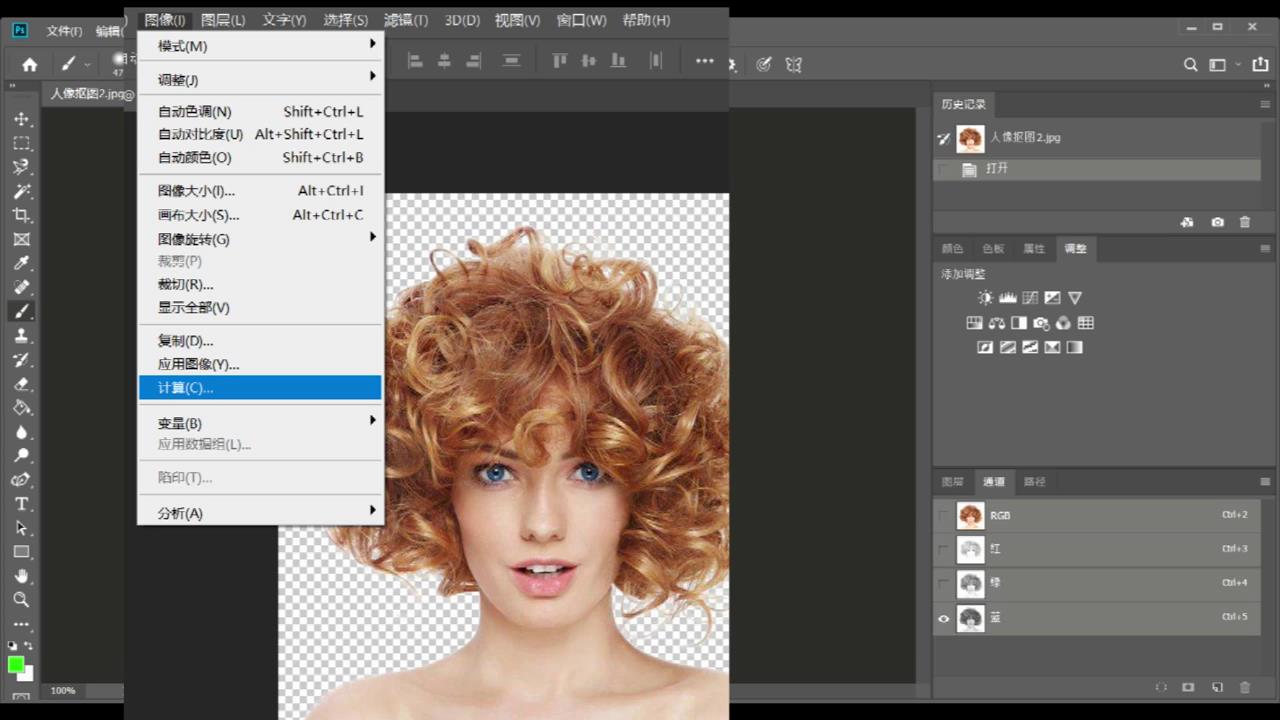Show the Red (红) channel visibility
The width and height of the screenshot is (1280, 720).
point(943,550)
